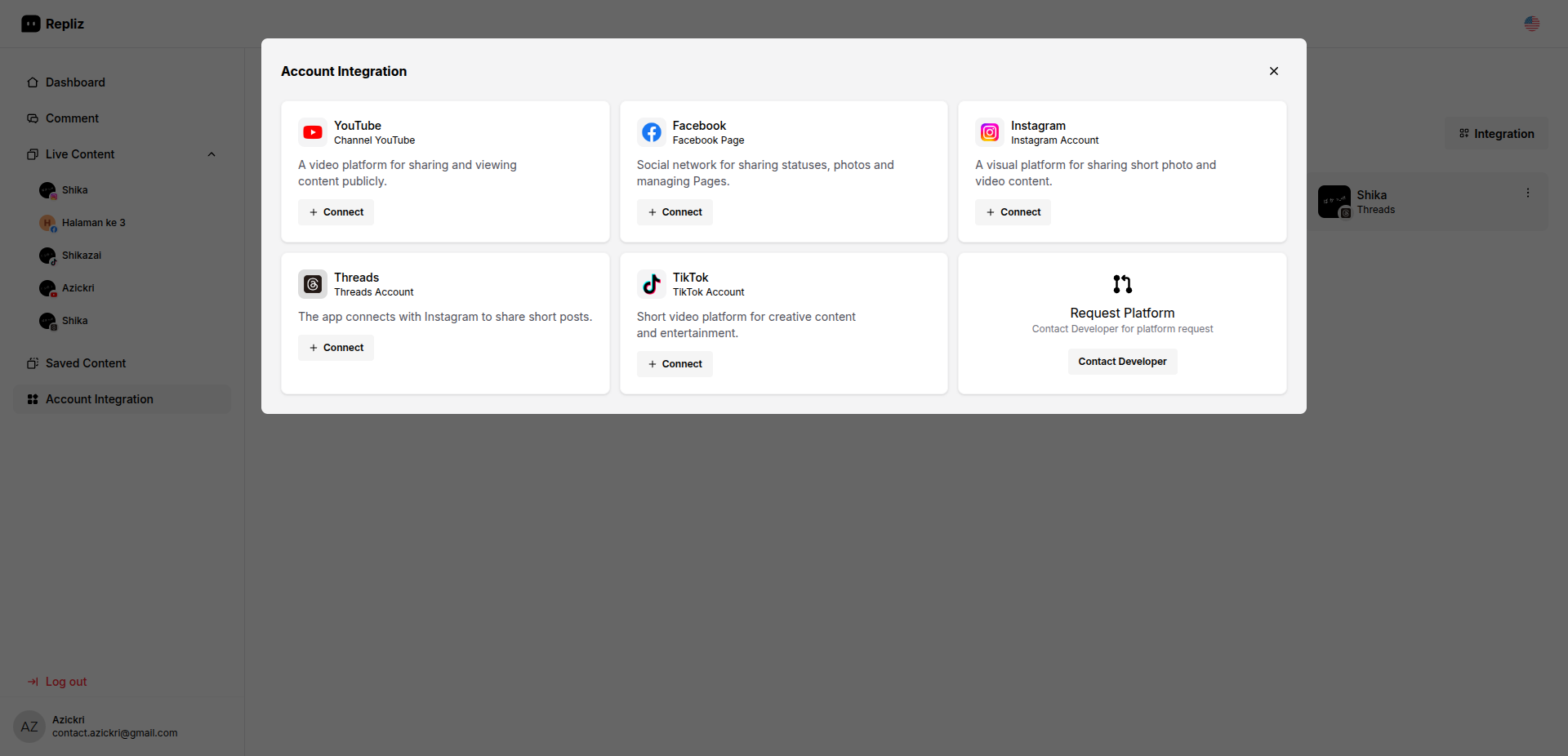The image size is (1568, 756).
Task: Open the Comment menu item
Action: (122, 118)
